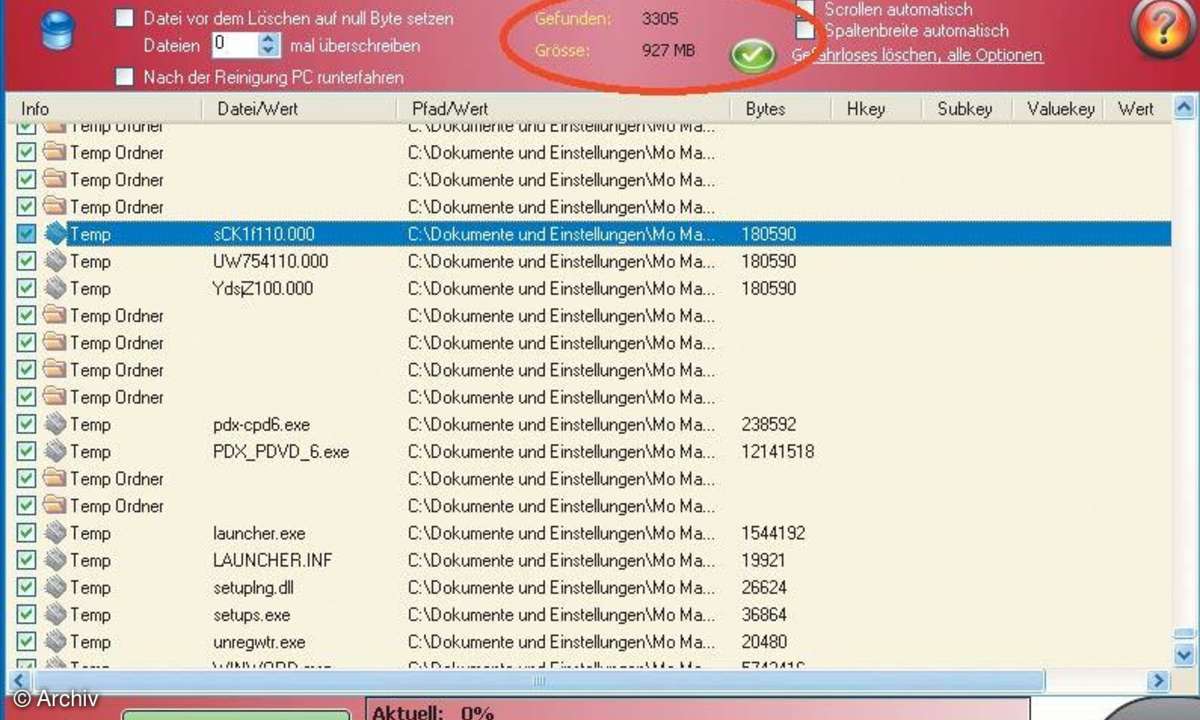Uncheck the unregwtr.exe row checkbox
Image resolution: width=1200 pixels, height=720 pixels.
tap(26, 641)
